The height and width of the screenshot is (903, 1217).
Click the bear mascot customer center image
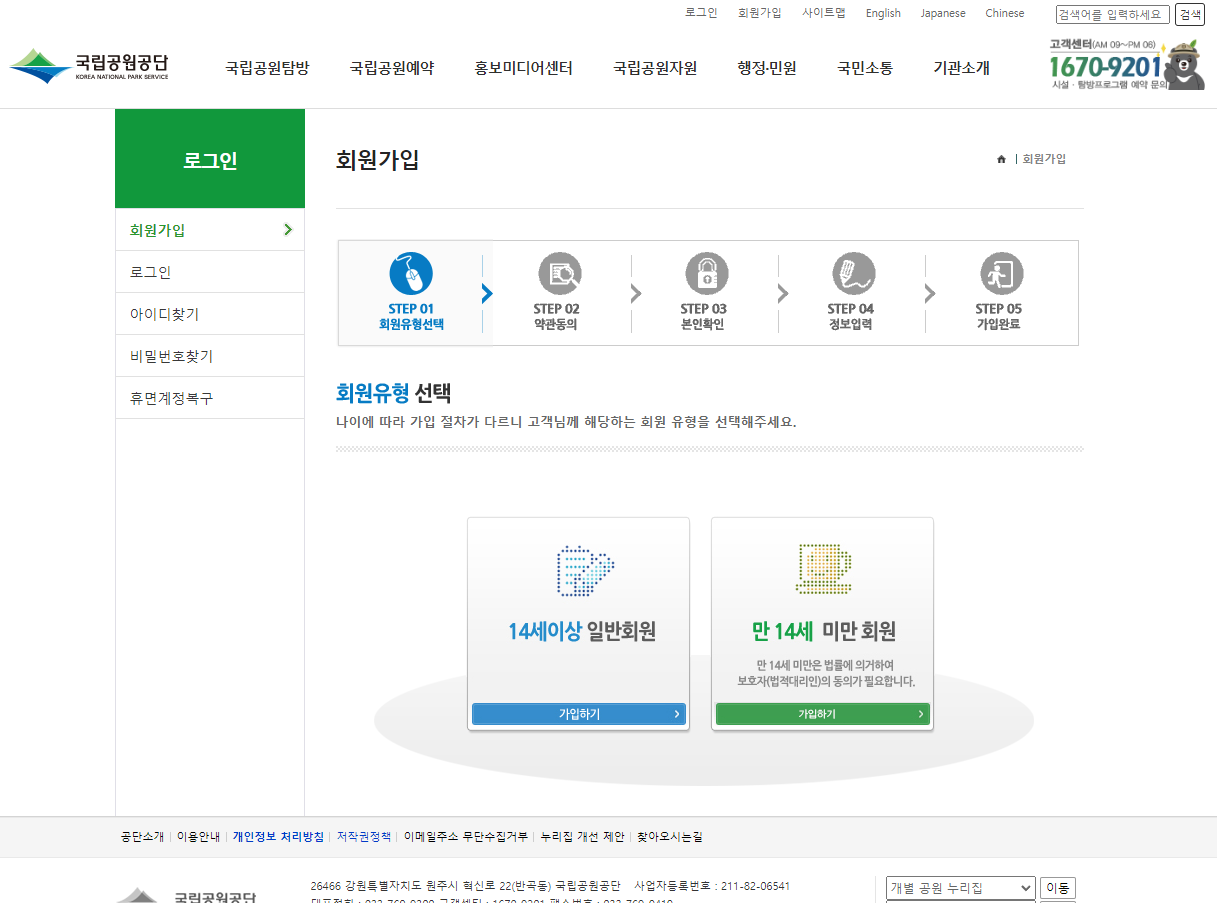1186,66
